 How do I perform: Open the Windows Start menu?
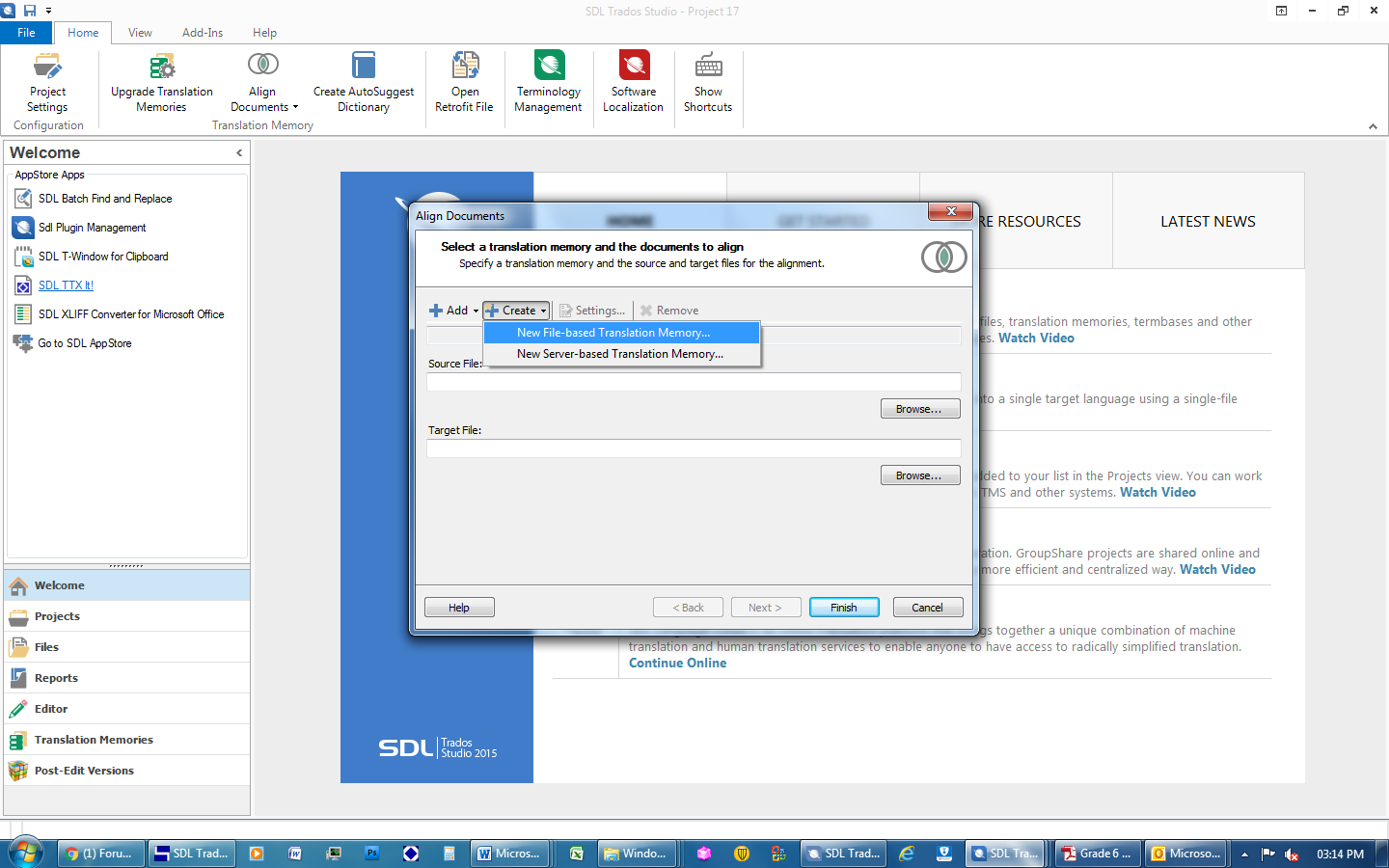point(26,853)
